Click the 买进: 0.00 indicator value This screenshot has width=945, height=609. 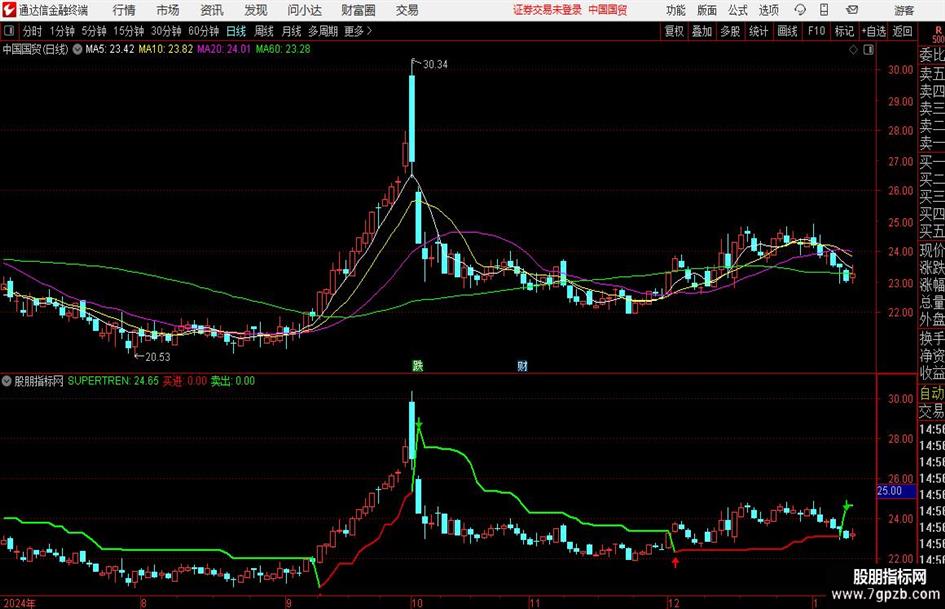tap(184, 381)
